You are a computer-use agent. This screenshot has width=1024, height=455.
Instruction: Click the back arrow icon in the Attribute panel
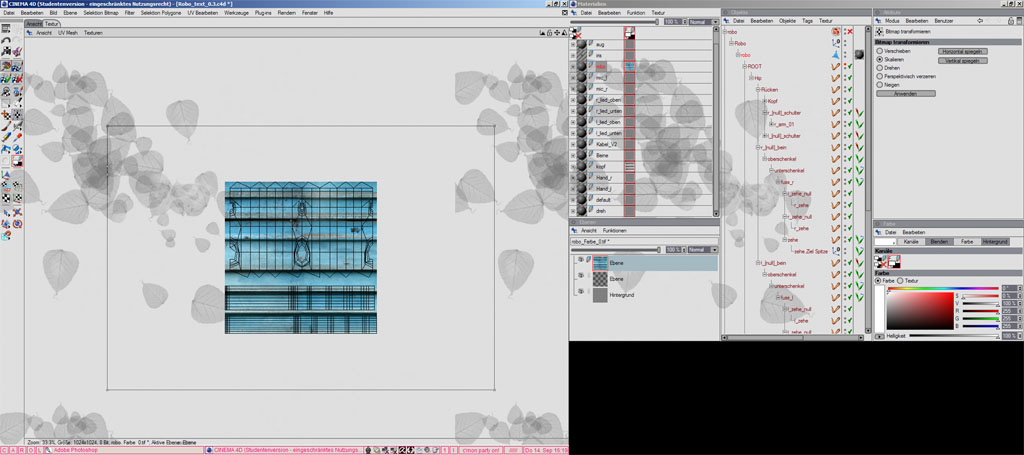click(x=980, y=21)
